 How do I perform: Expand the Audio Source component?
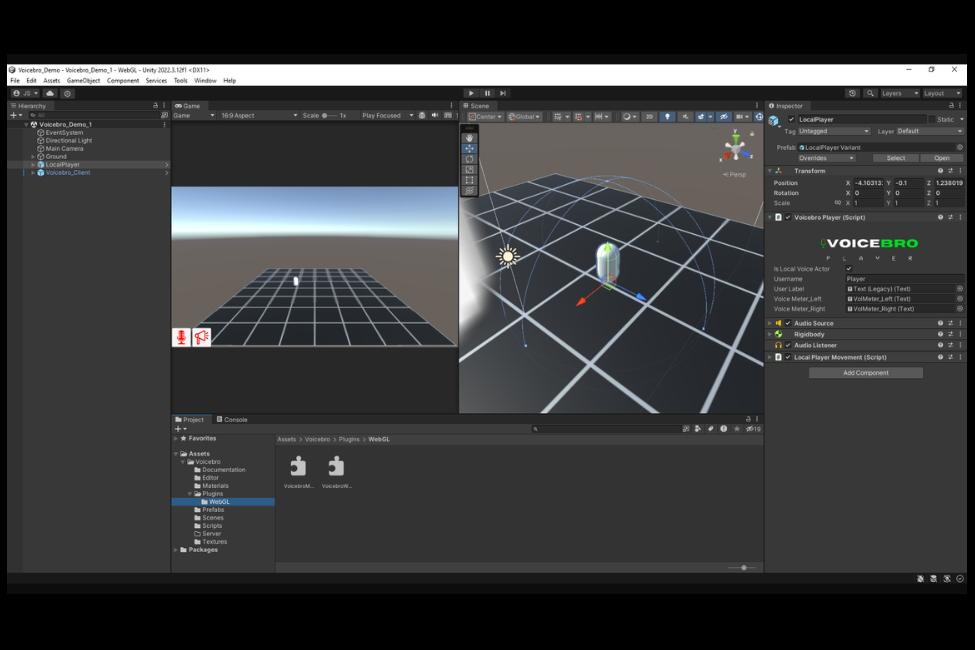coord(770,323)
